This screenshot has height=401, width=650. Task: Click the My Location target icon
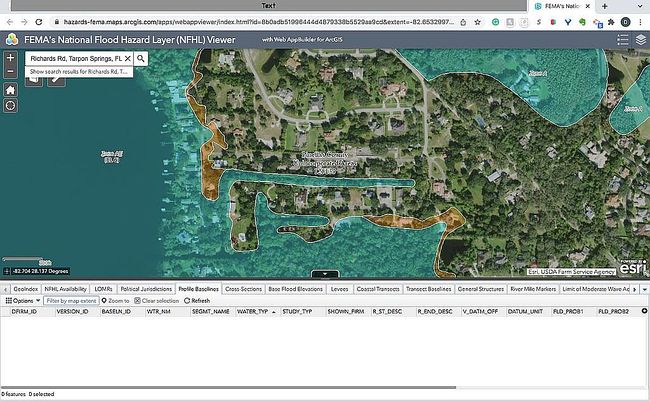pyautogui.click(x=10, y=106)
